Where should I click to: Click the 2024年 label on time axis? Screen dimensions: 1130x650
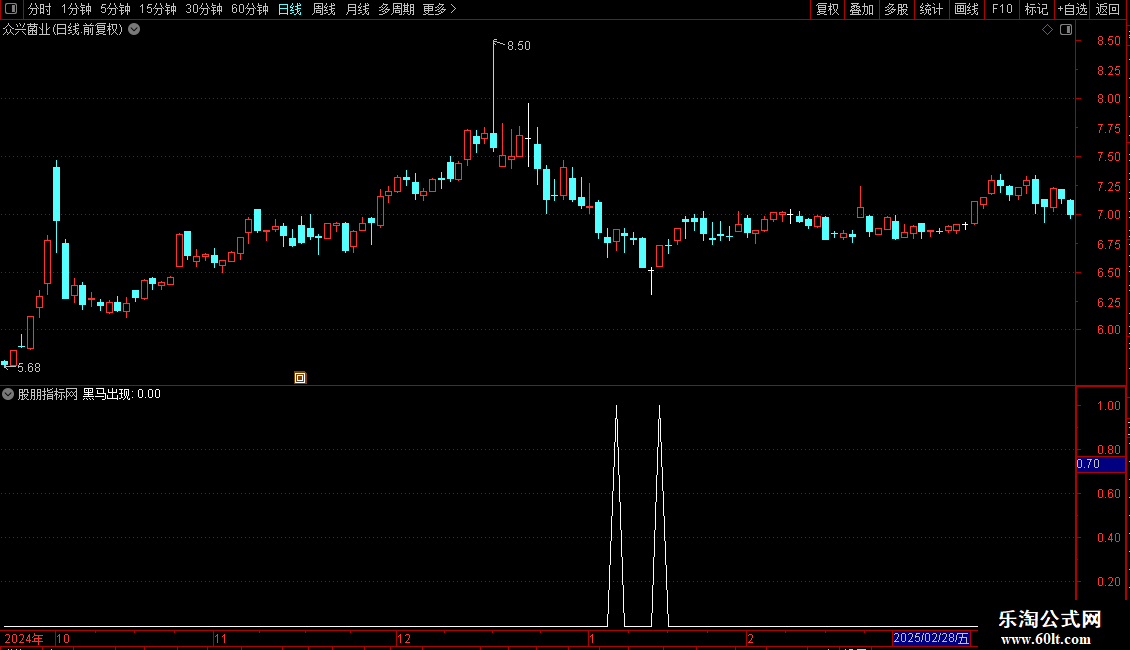coord(24,639)
